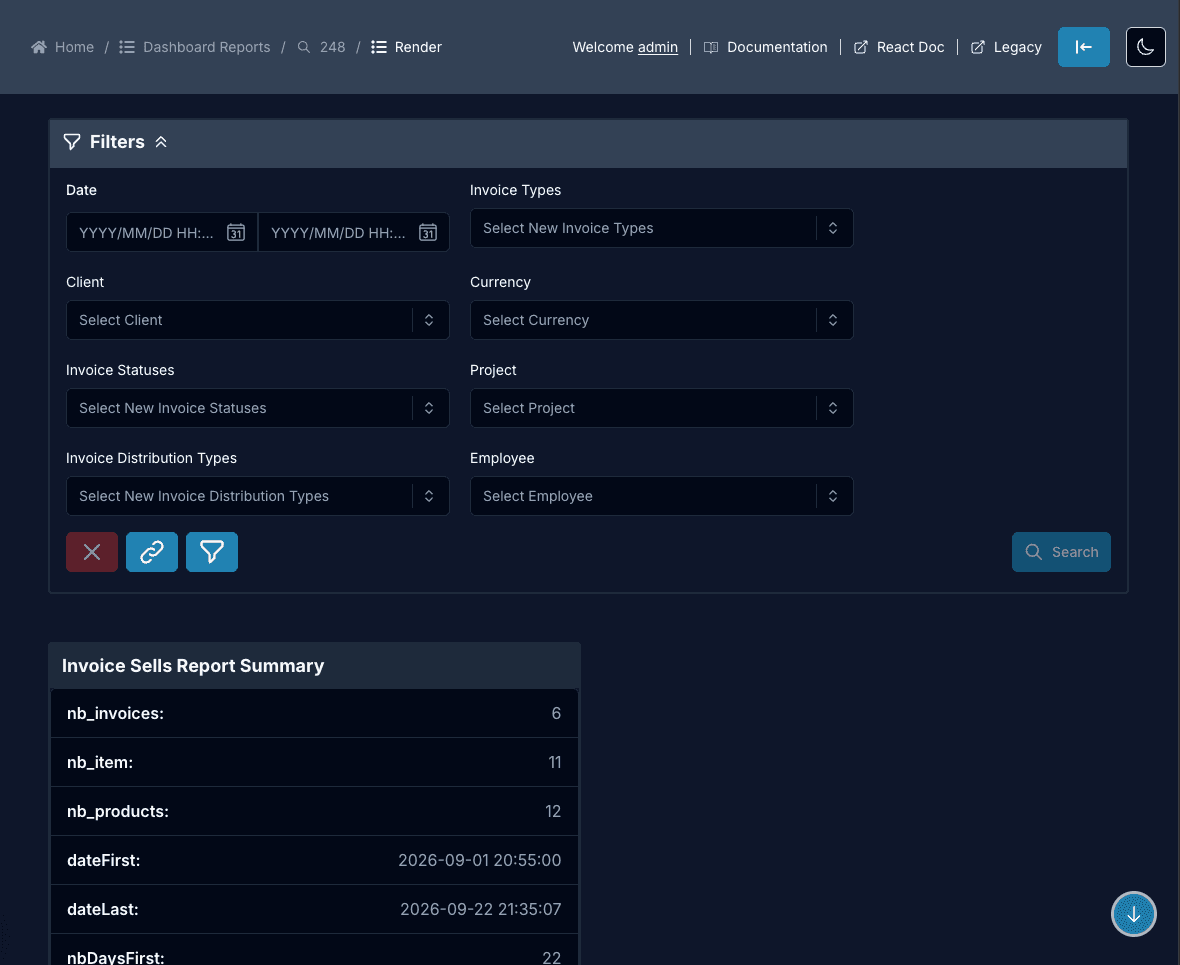Open the admin user link
Image resolution: width=1180 pixels, height=965 pixels.
[658, 47]
